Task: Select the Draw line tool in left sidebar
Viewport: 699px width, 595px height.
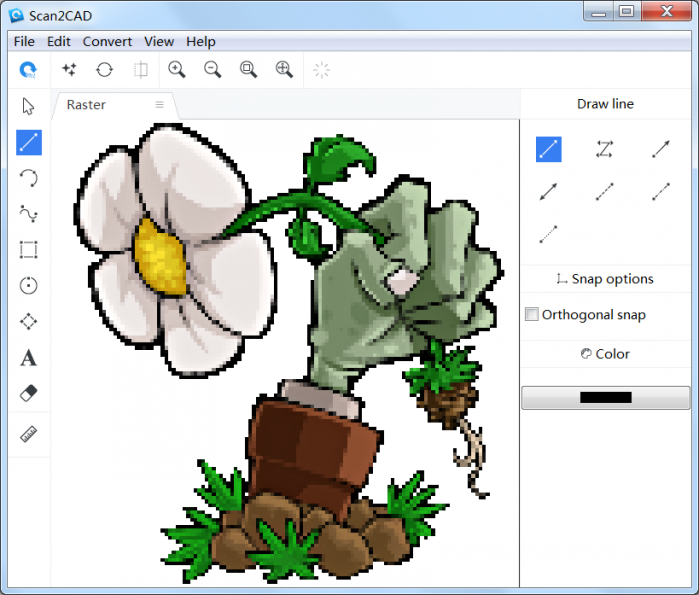Action: click(29, 143)
